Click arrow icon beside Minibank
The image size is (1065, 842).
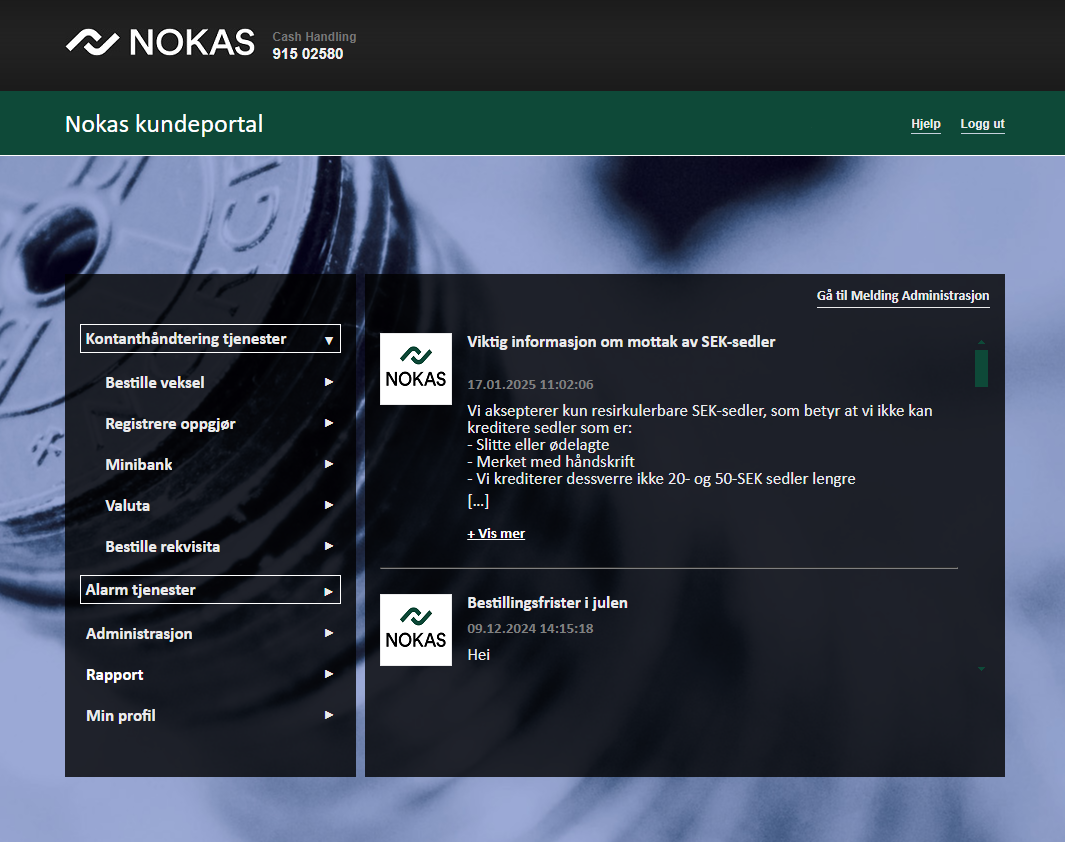pyautogui.click(x=328, y=465)
